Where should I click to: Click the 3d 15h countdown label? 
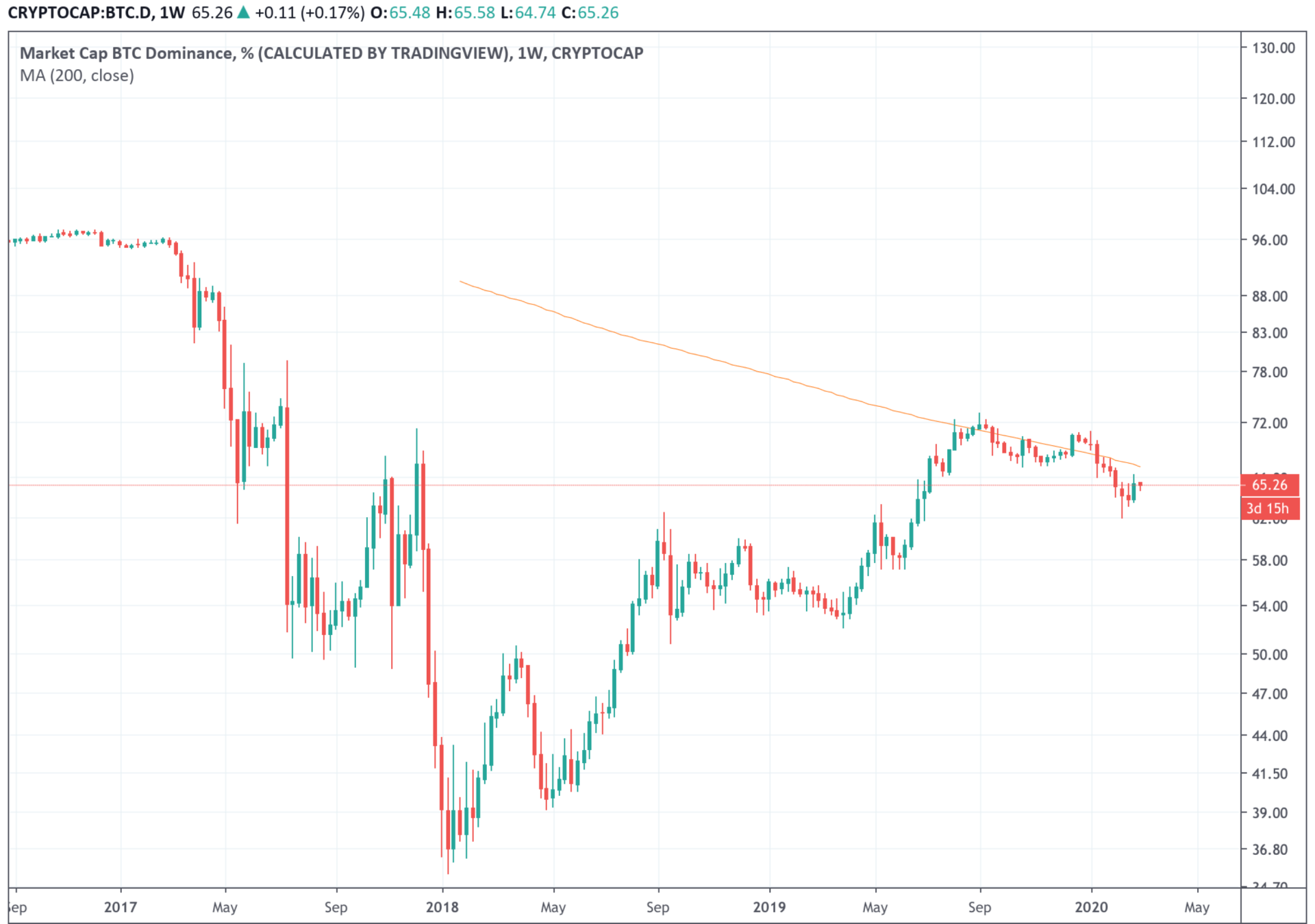[x=1269, y=508]
